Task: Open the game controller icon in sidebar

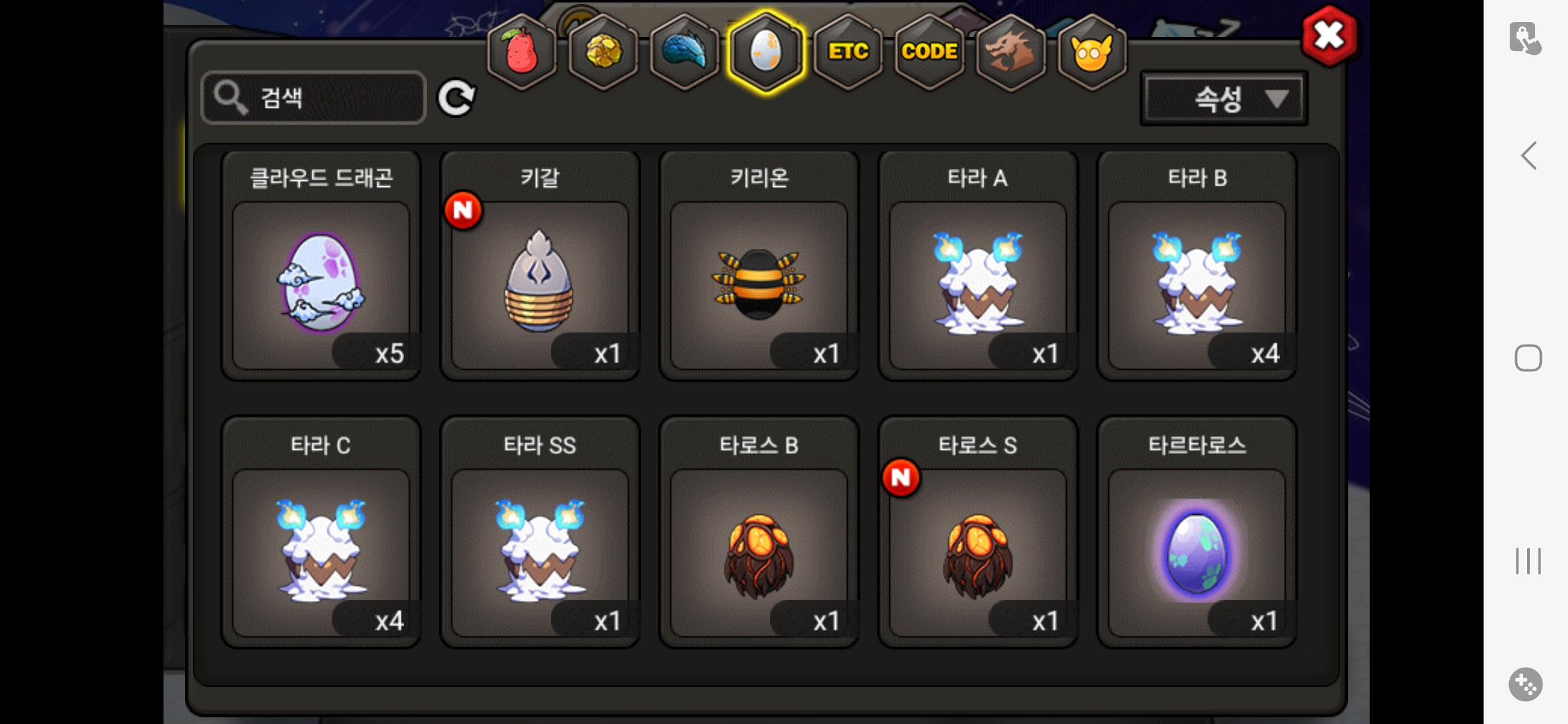Action: coord(1526,684)
